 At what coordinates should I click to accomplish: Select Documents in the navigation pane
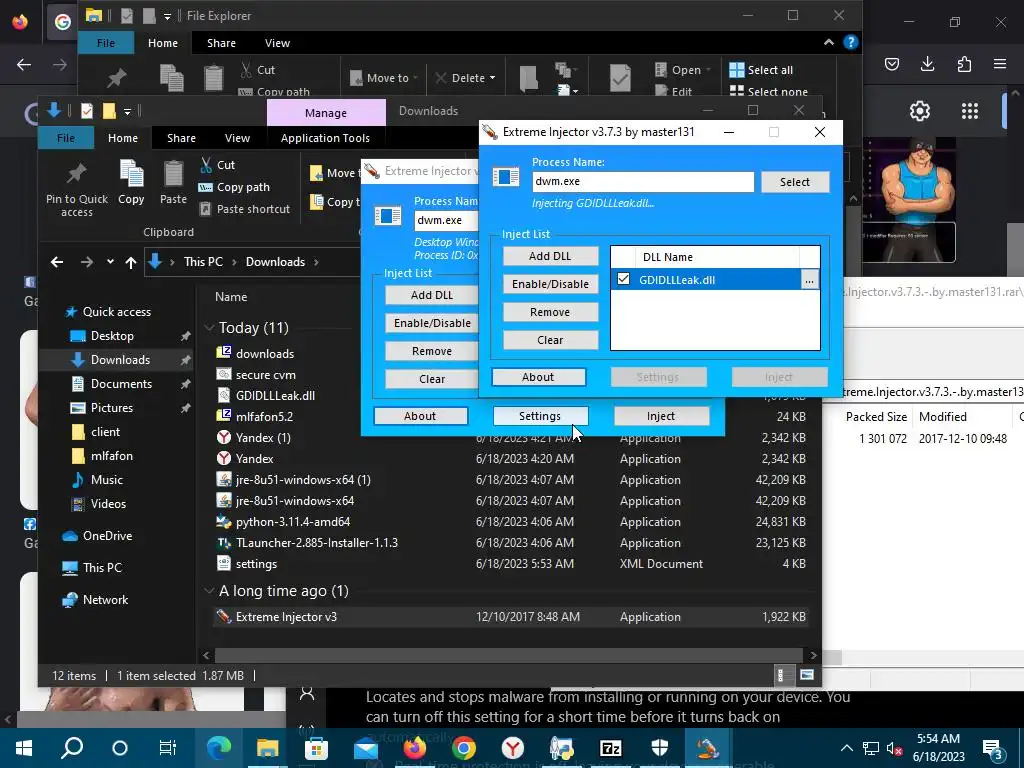pos(121,383)
